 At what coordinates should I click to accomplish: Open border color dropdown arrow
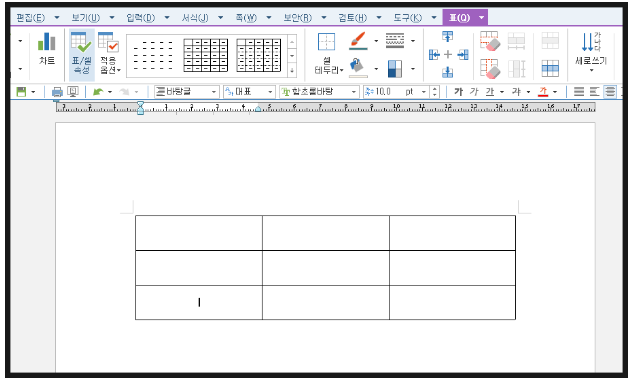pos(376,41)
